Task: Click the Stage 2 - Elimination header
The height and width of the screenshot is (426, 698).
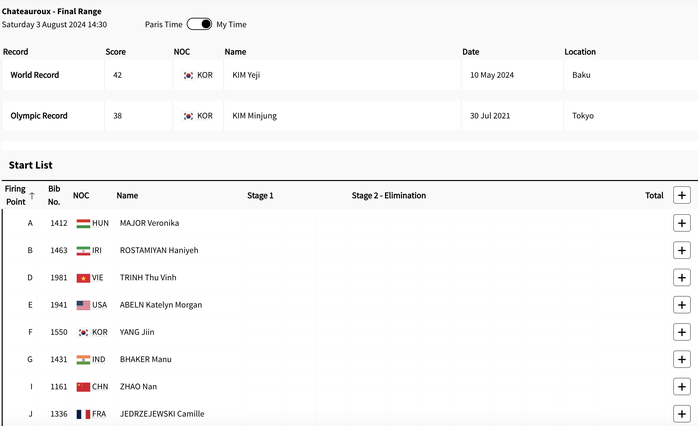Action: (x=389, y=195)
